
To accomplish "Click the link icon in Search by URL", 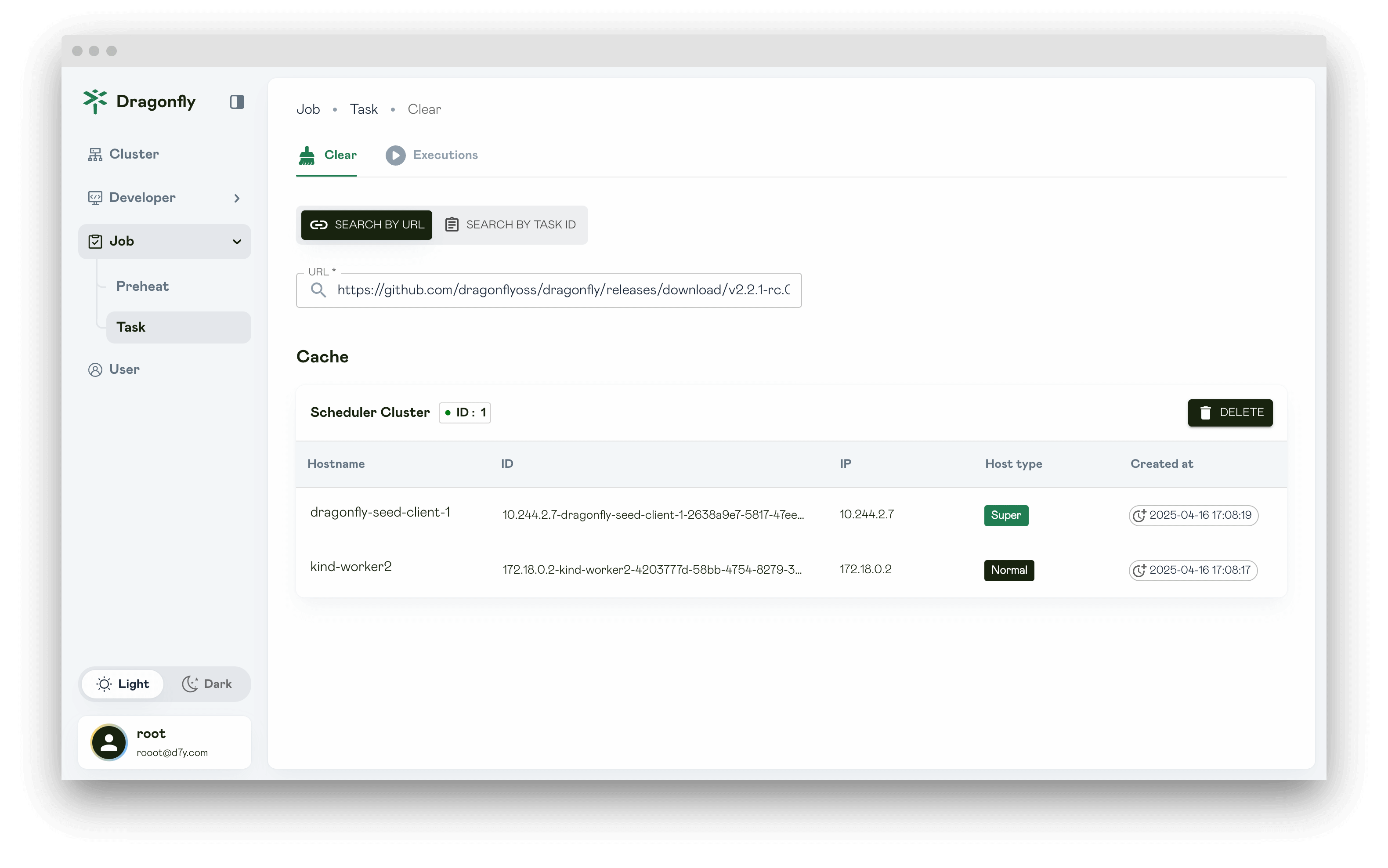I will tap(318, 225).
